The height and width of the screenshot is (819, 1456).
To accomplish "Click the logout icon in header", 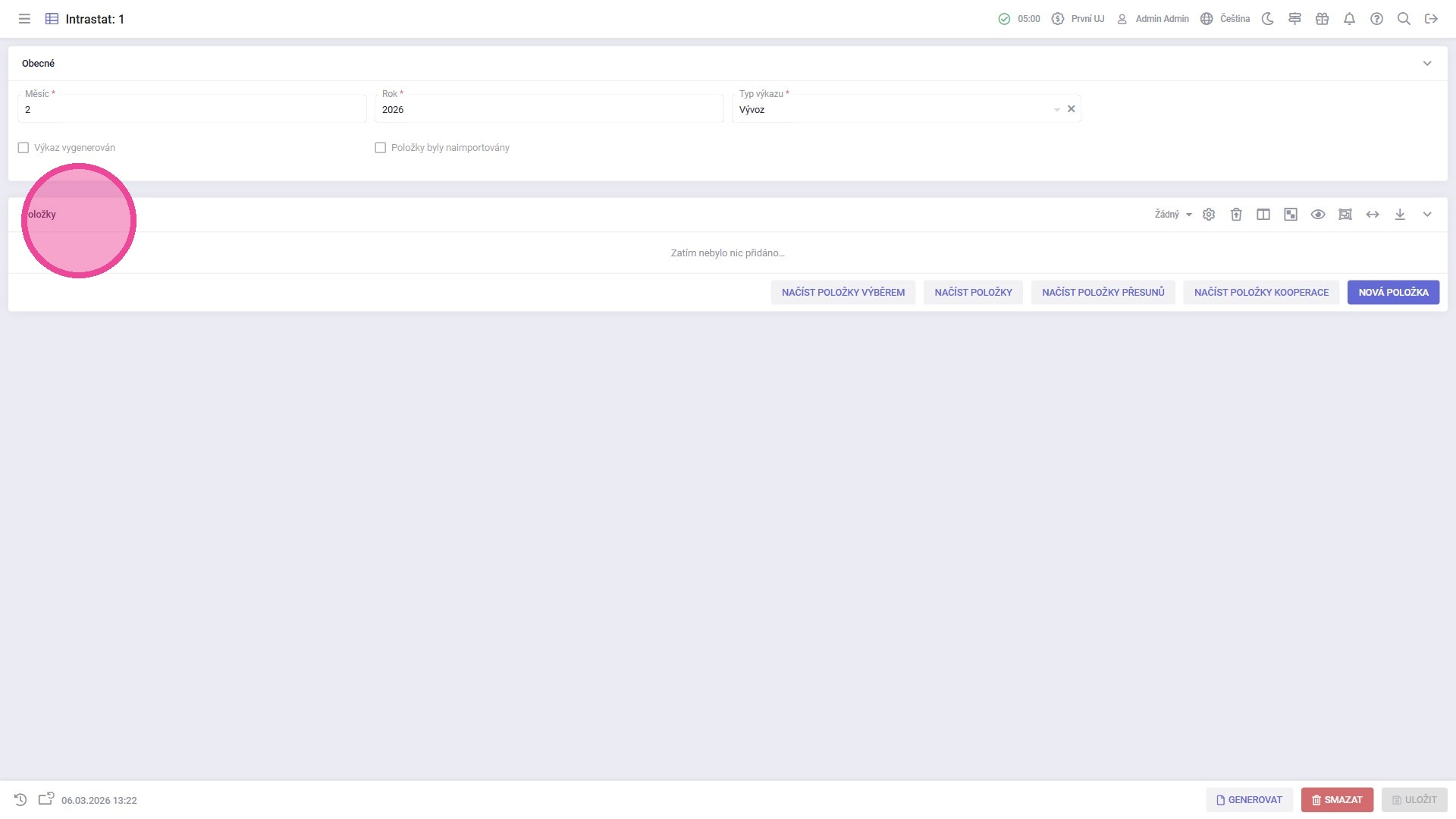I will click(1431, 19).
